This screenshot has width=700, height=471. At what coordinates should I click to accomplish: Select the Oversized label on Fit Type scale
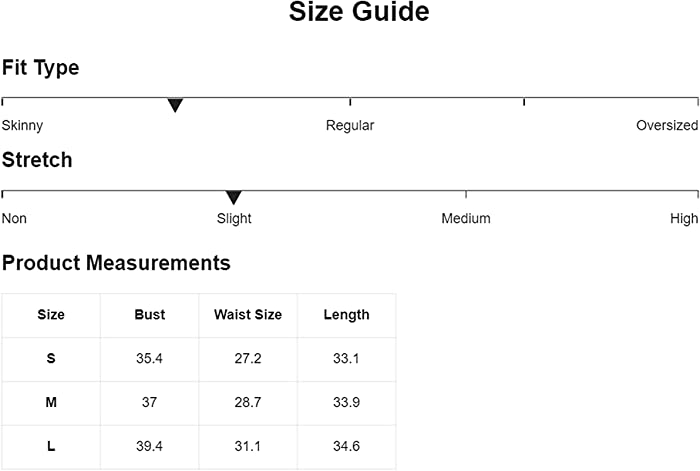click(x=667, y=125)
